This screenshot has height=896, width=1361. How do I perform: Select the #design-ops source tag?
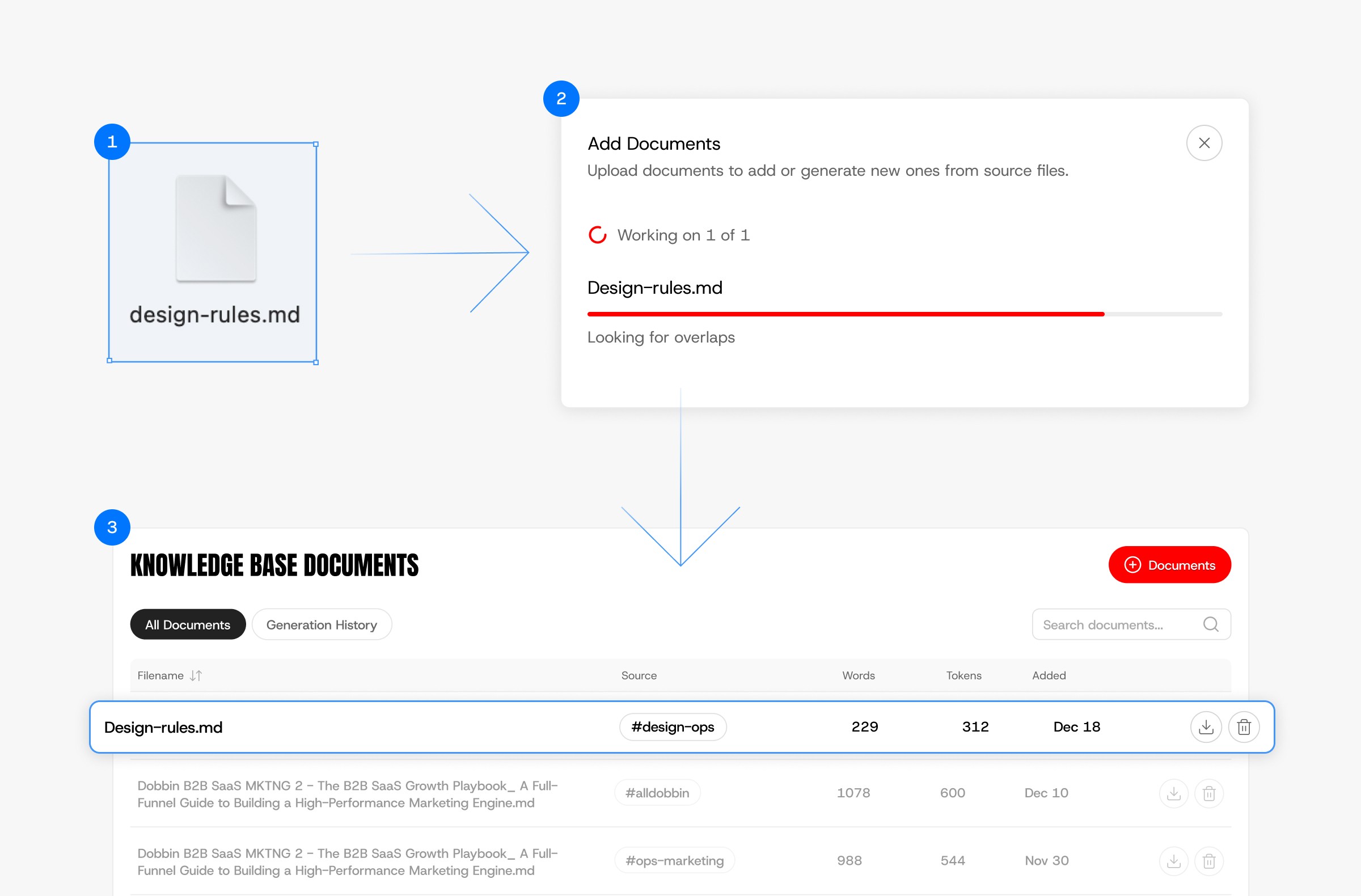673,727
